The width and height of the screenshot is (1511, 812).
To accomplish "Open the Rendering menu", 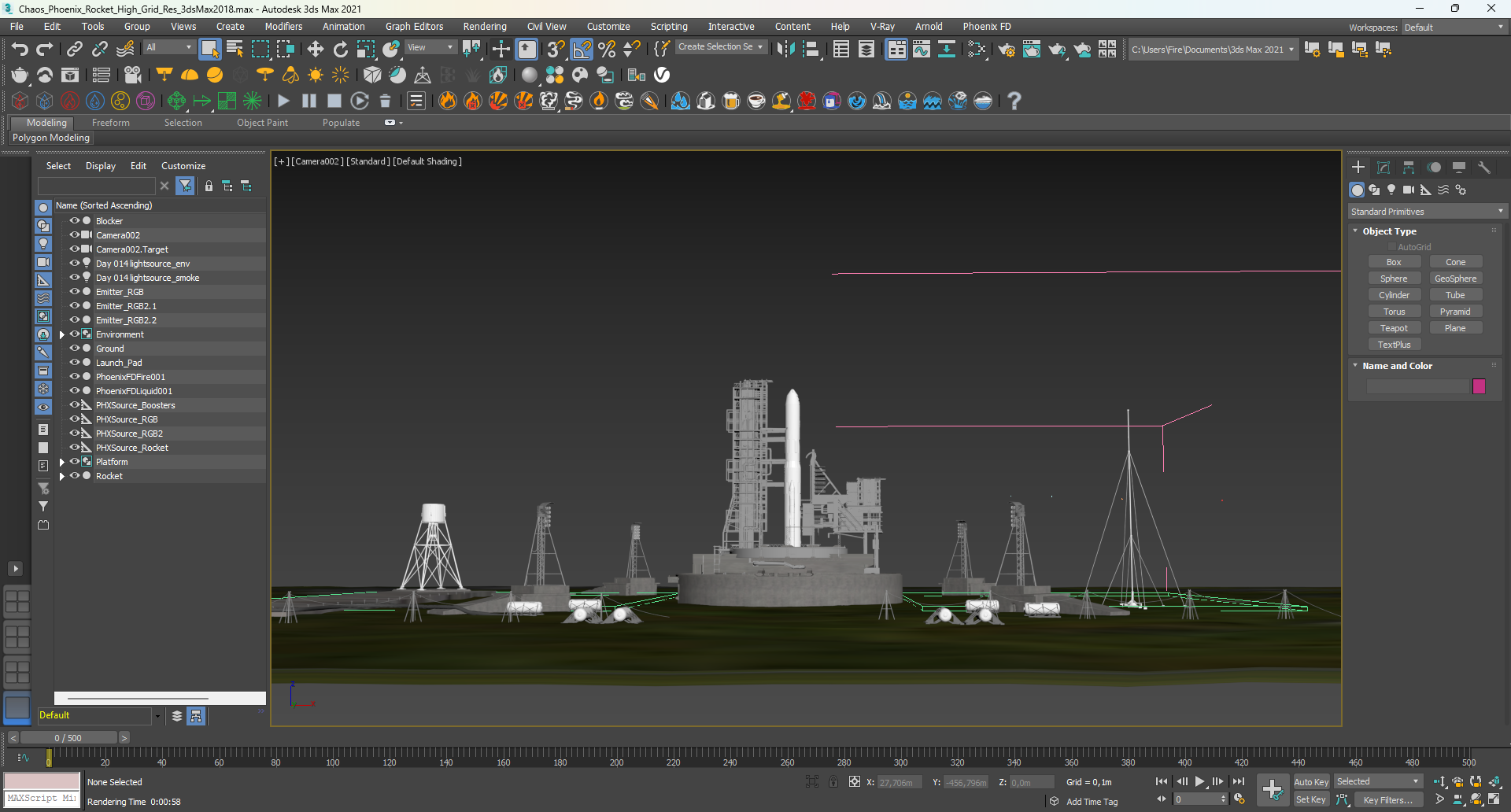I will pyautogui.click(x=484, y=27).
